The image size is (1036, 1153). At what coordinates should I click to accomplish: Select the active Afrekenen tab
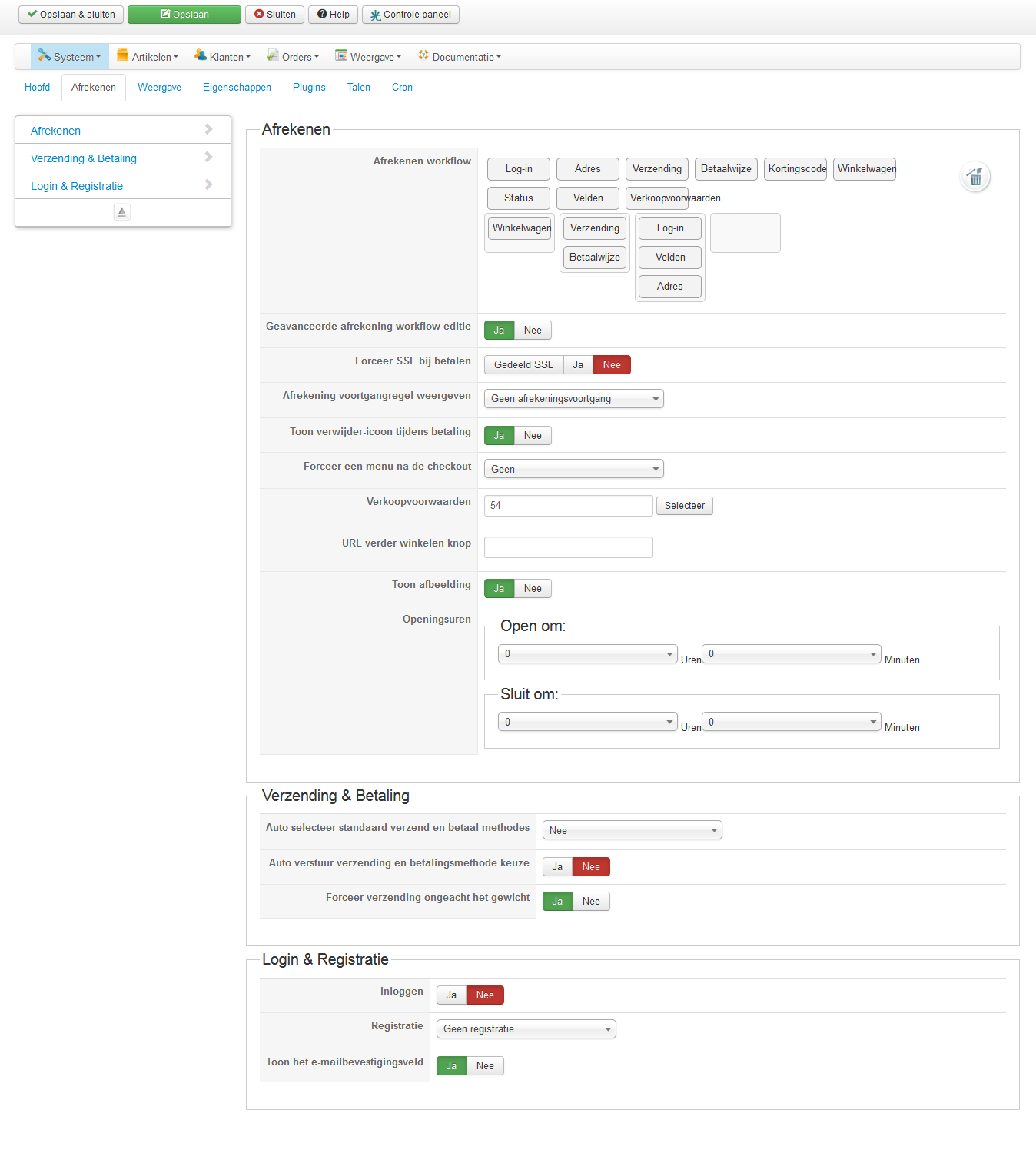click(94, 88)
